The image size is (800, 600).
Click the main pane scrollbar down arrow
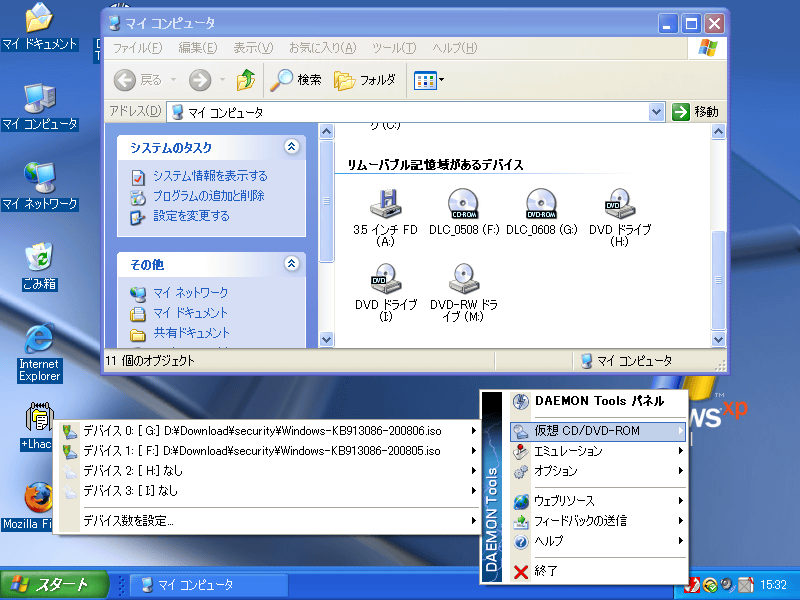718,339
